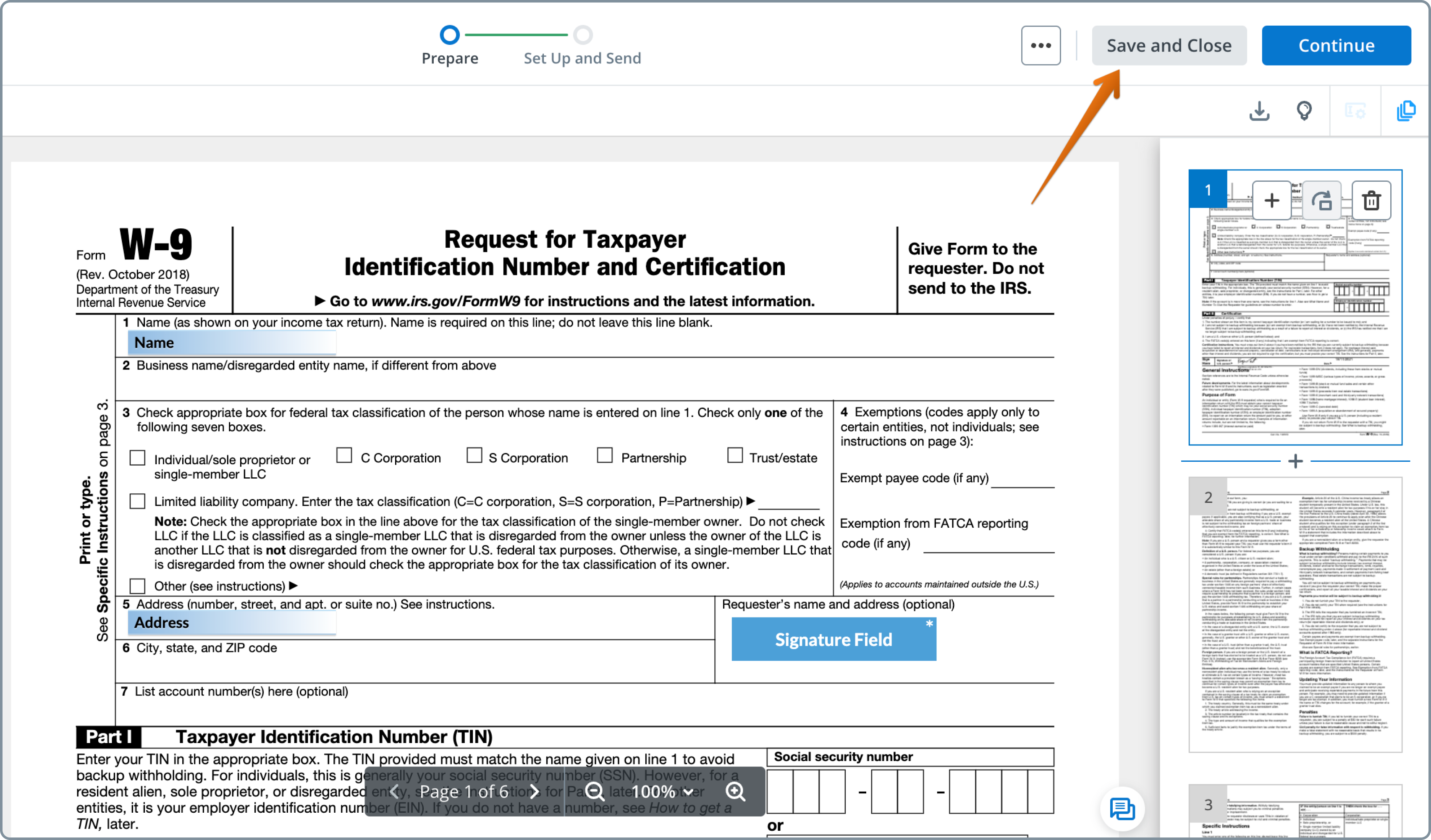Click the lightbulb tips icon
Image resolution: width=1431 pixels, height=840 pixels.
coord(1304,111)
